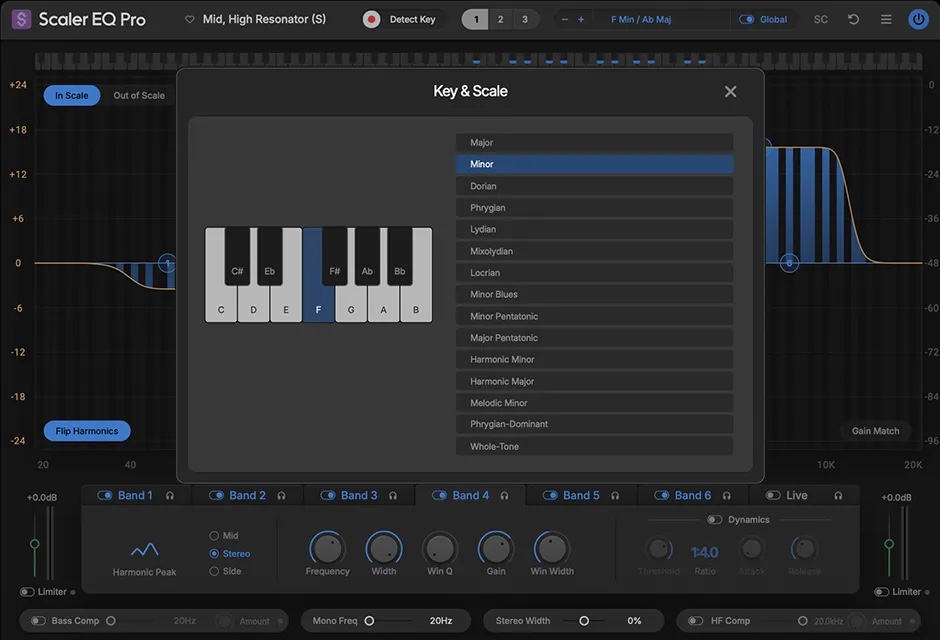Image resolution: width=940 pixels, height=640 pixels.
Task: Toggle Band 4 on/off switch
Action: pos(439,496)
